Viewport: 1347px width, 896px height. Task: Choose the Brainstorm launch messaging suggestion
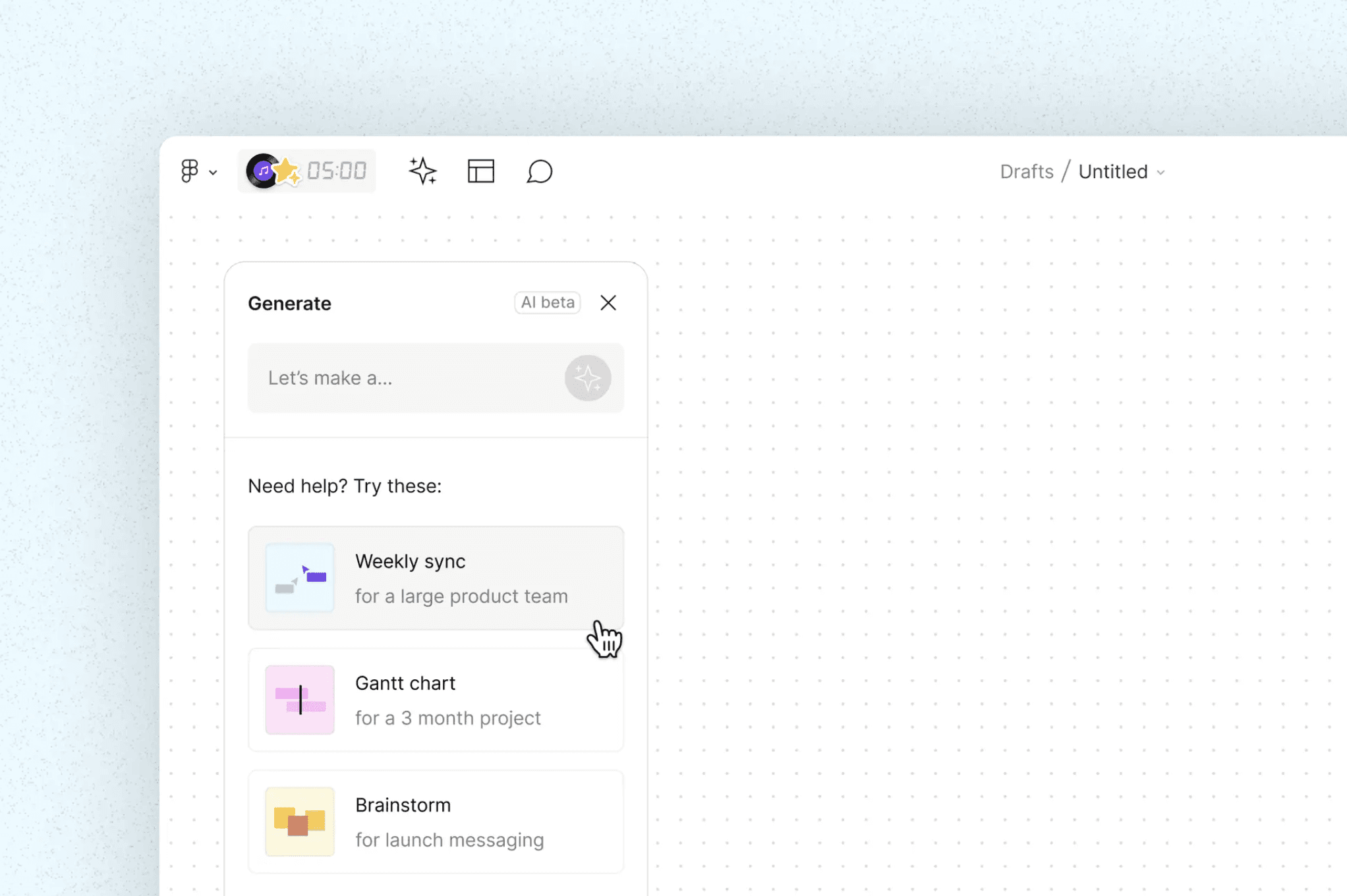click(461, 822)
